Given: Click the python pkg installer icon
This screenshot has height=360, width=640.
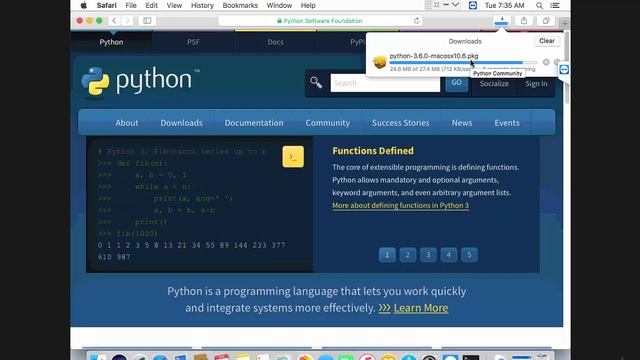Looking at the screenshot, I should (x=380, y=62).
